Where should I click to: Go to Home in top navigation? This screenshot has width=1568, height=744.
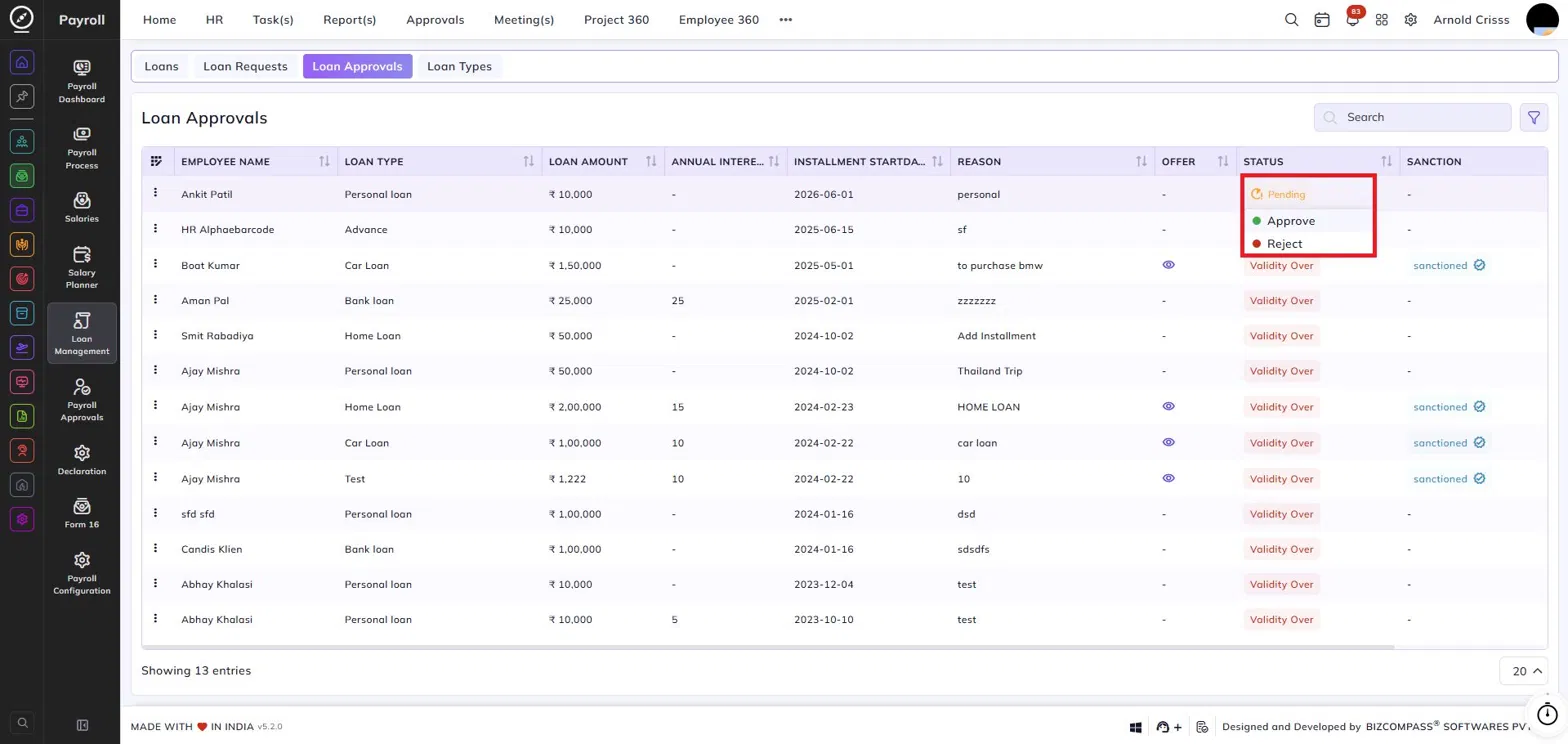coord(159,20)
